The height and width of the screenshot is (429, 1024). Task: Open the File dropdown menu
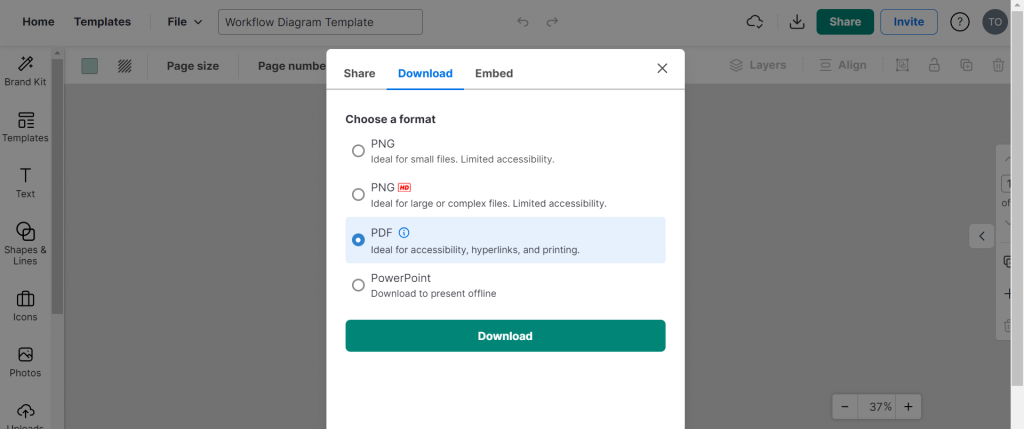click(x=185, y=22)
